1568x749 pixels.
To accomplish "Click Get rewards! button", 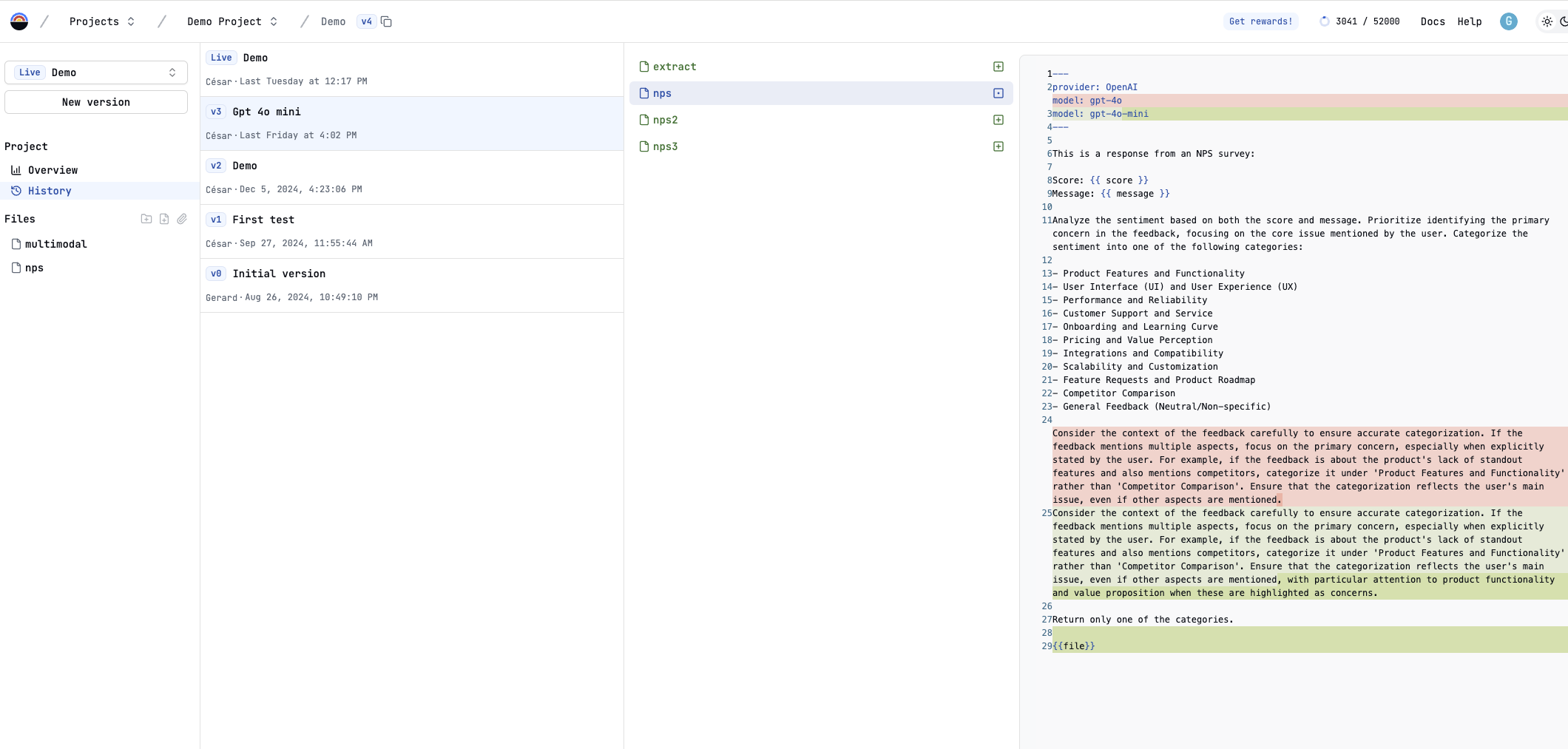I will (1261, 21).
